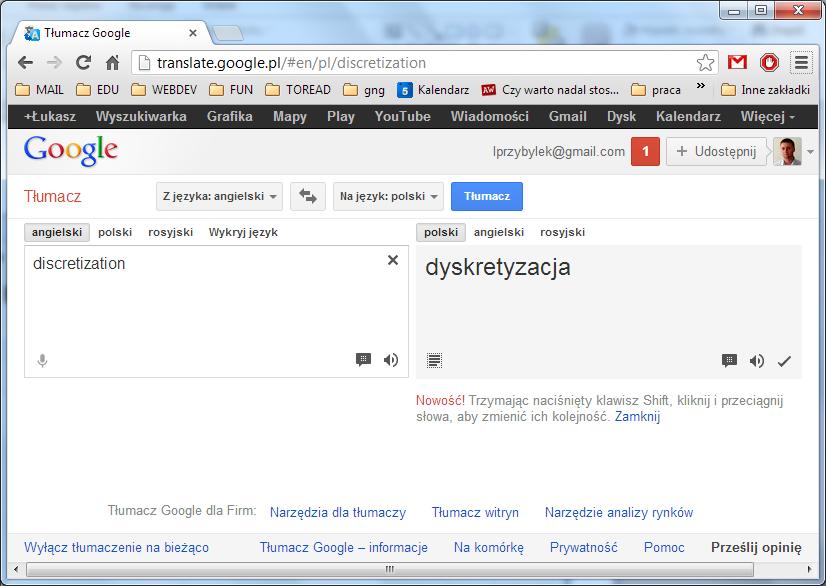Open the Pomoc link
Screen dimensions: 826x586
(664, 548)
